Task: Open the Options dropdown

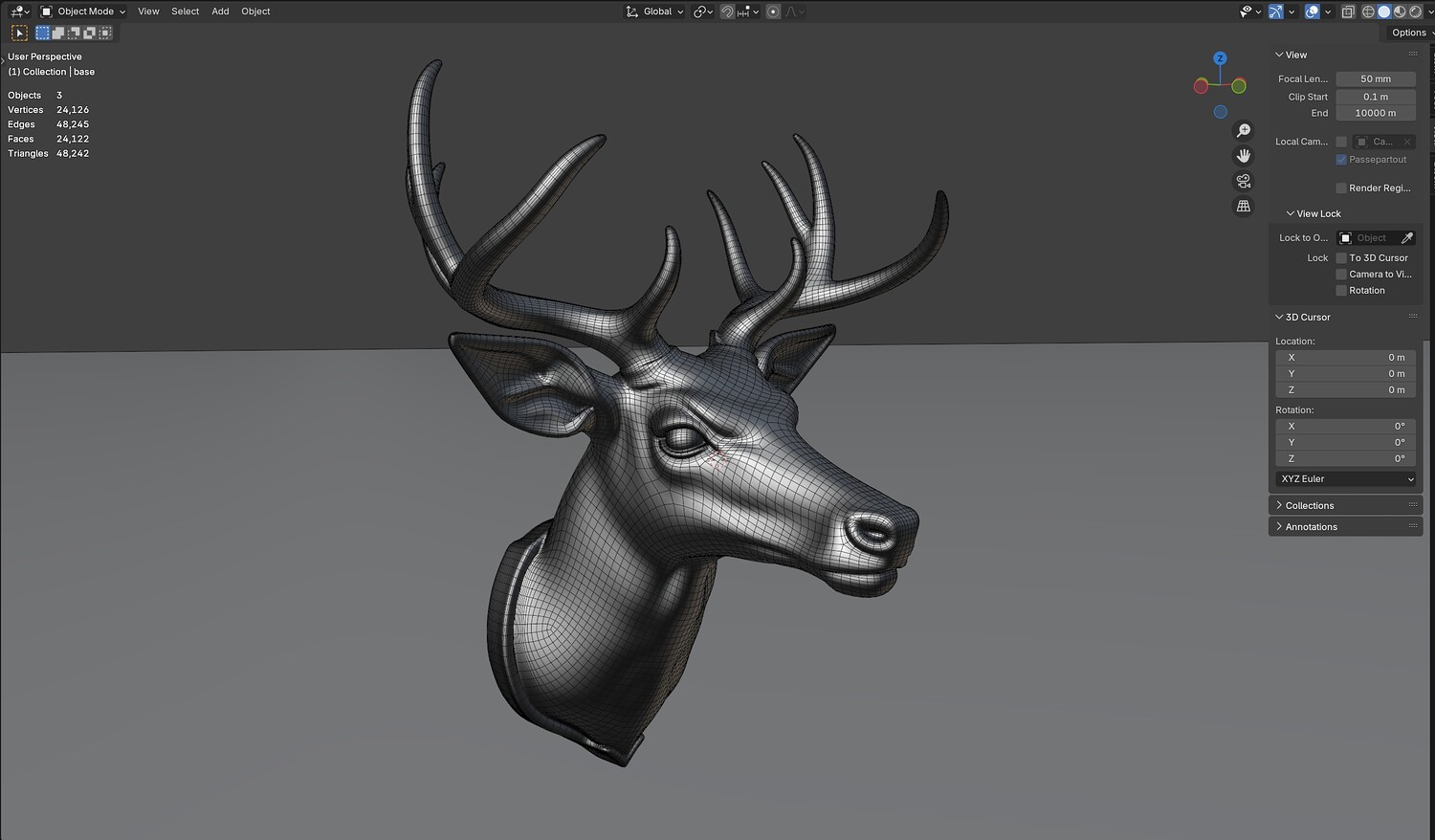Action: (x=1411, y=33)
